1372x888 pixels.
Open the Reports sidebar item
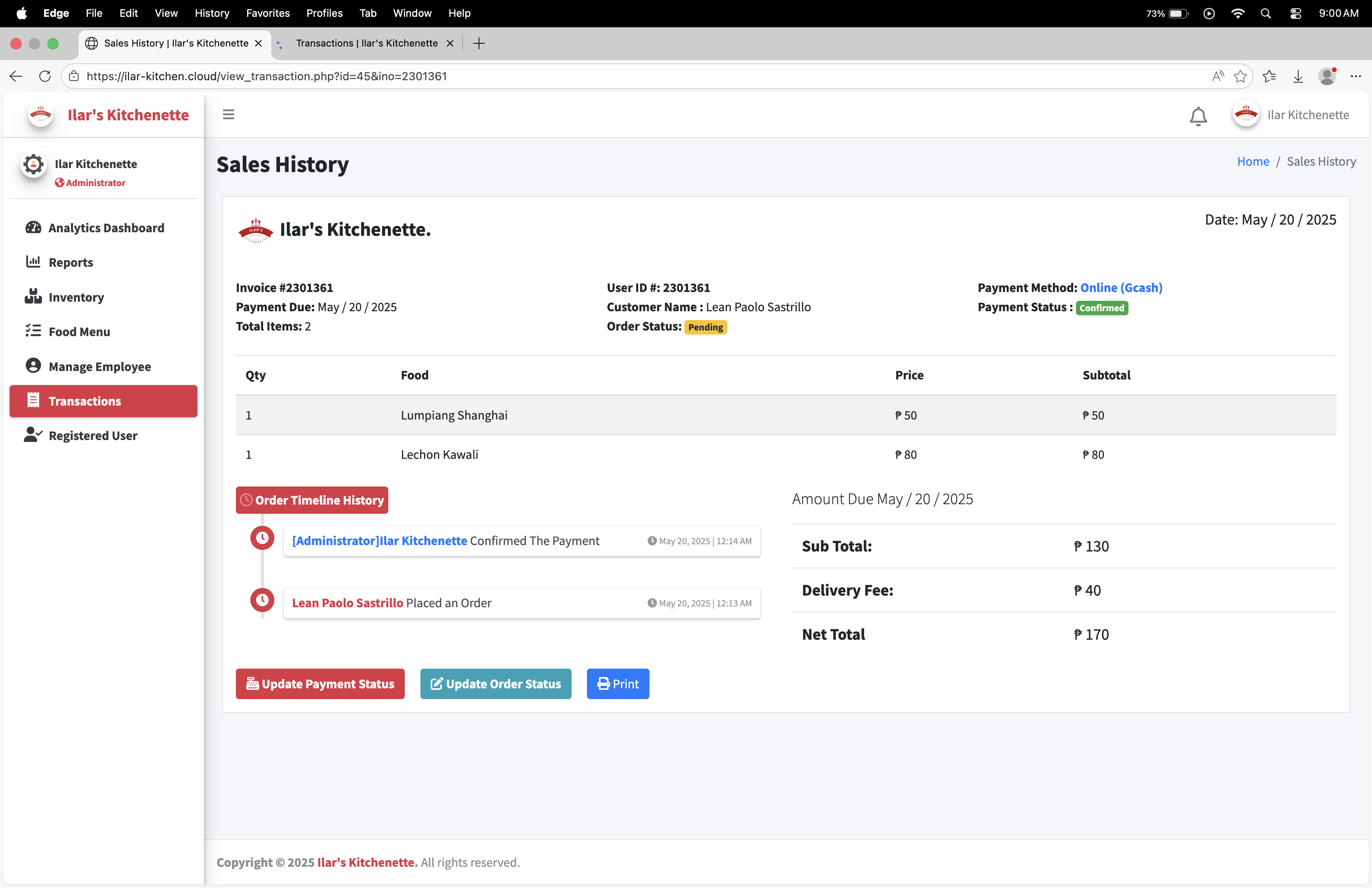pos(70,262)
